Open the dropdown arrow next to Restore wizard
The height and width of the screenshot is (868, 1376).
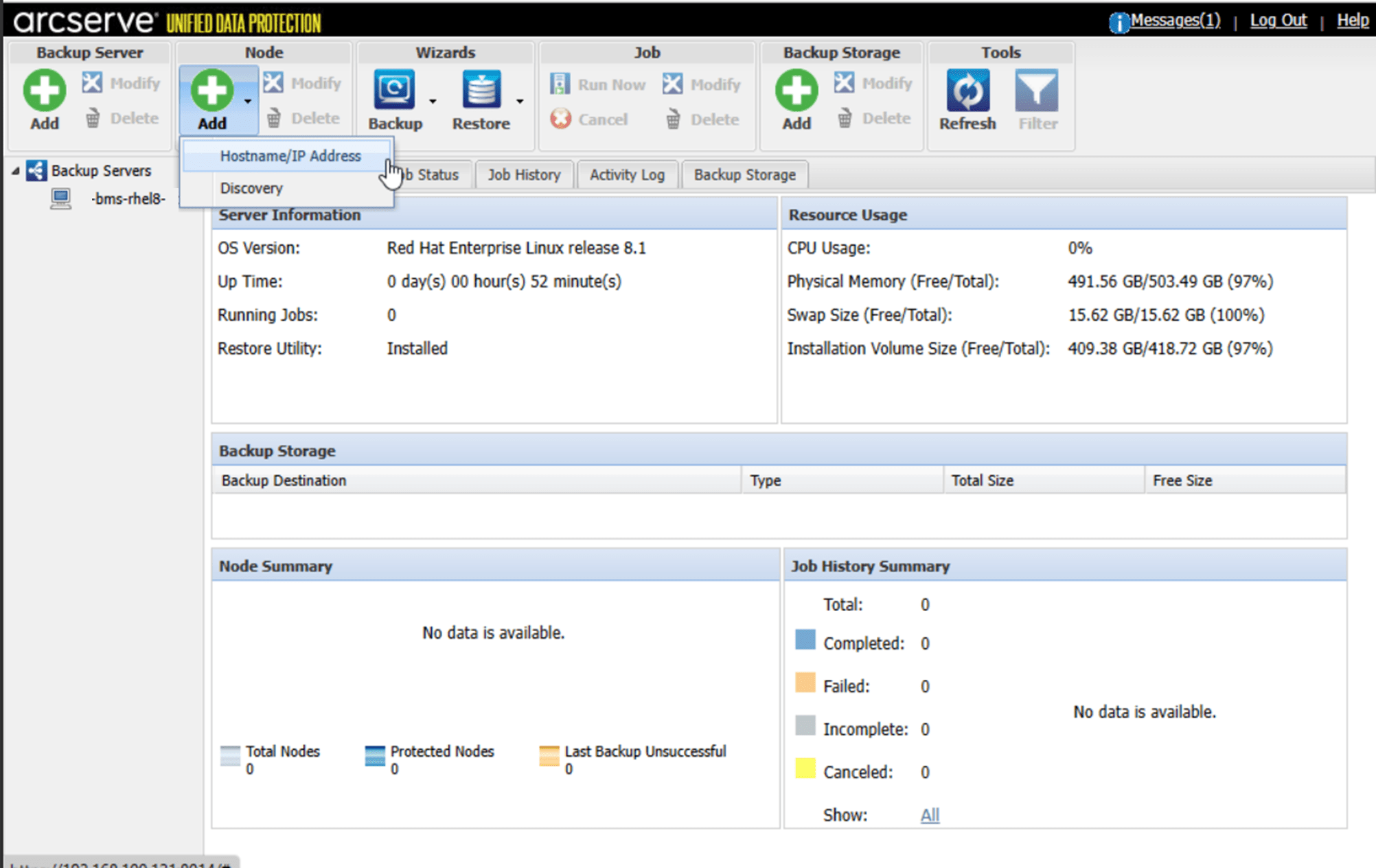519,100
